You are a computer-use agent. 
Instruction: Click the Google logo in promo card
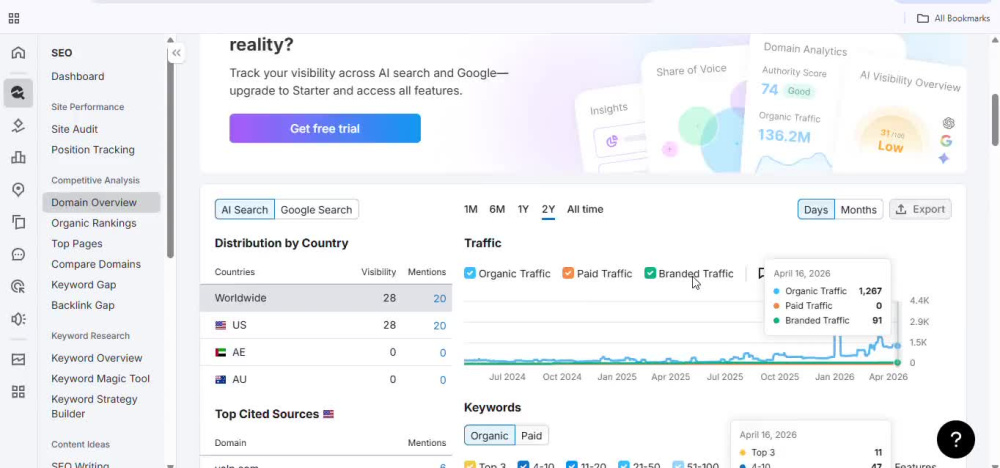pyautogui.click(x=946, y=141)
